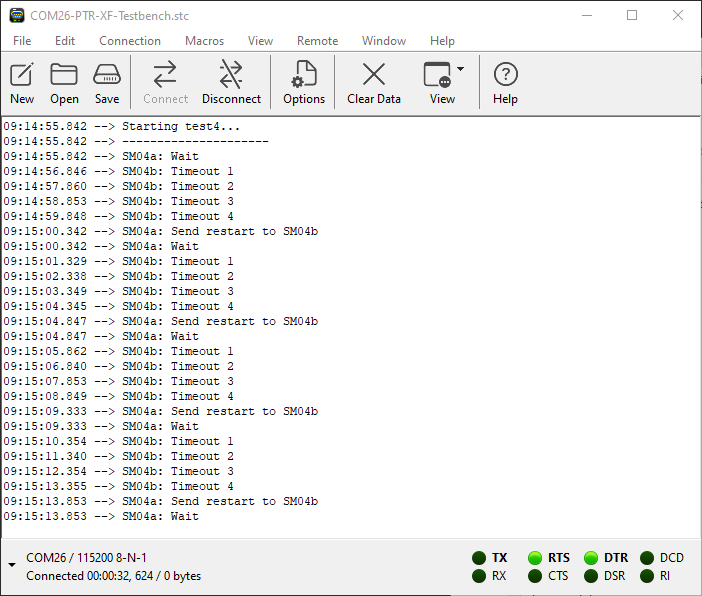Click the TX status LED
The height and width of the screenshot is (596, 702).
479,558
